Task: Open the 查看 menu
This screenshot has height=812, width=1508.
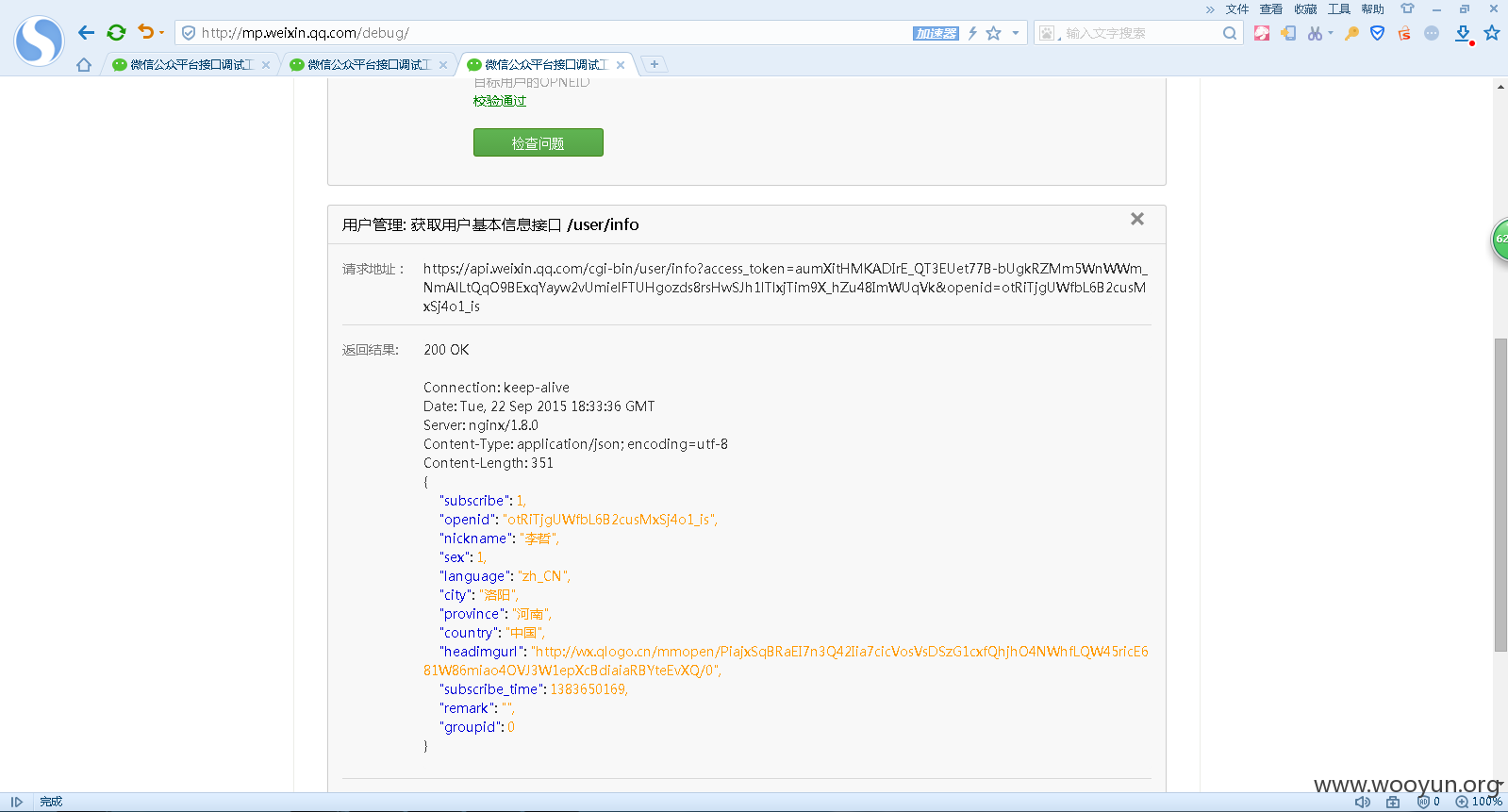Action: (1271, 9)
